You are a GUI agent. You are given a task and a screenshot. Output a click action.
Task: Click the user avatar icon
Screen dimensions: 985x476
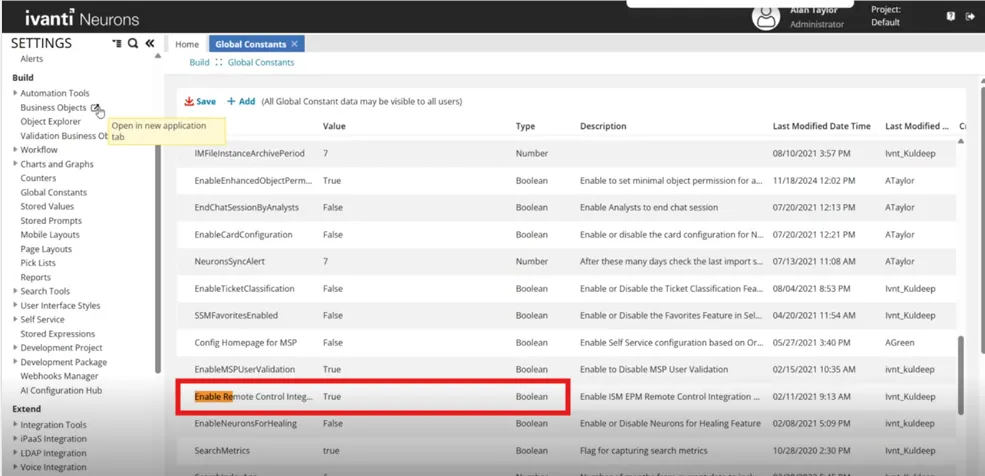coord(766,16)
